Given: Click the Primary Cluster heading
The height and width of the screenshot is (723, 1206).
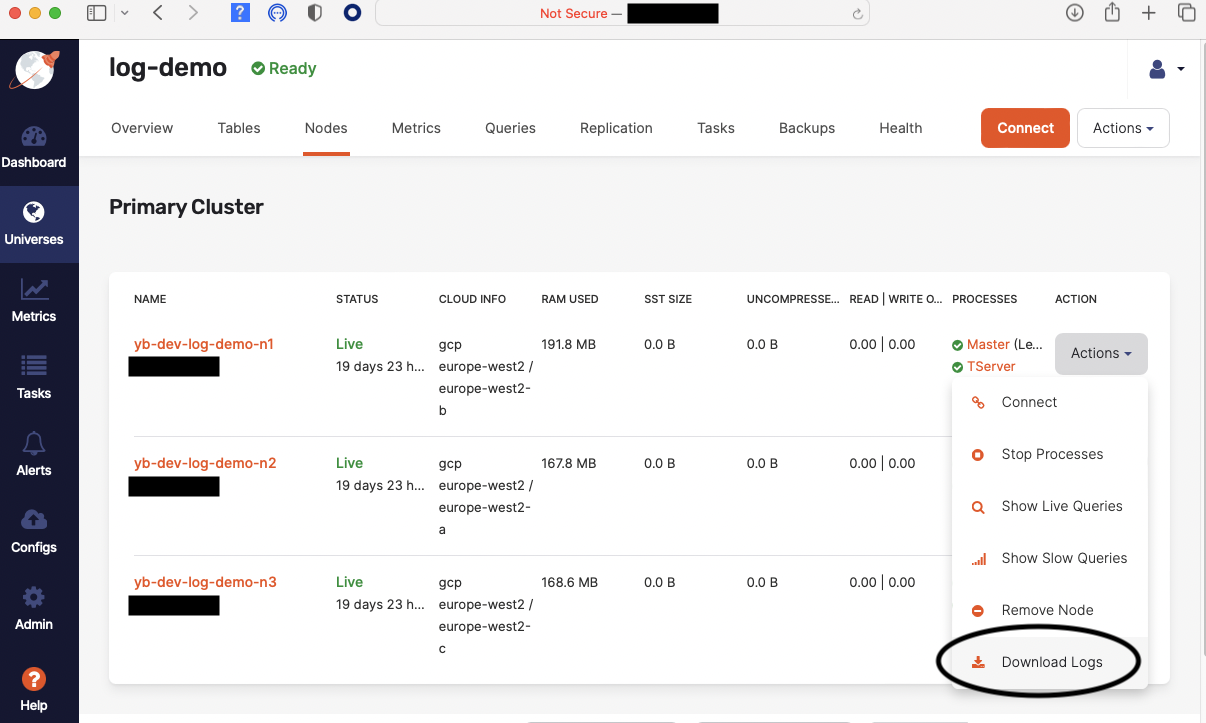Looking at the screenshot, I should point(186,207).
